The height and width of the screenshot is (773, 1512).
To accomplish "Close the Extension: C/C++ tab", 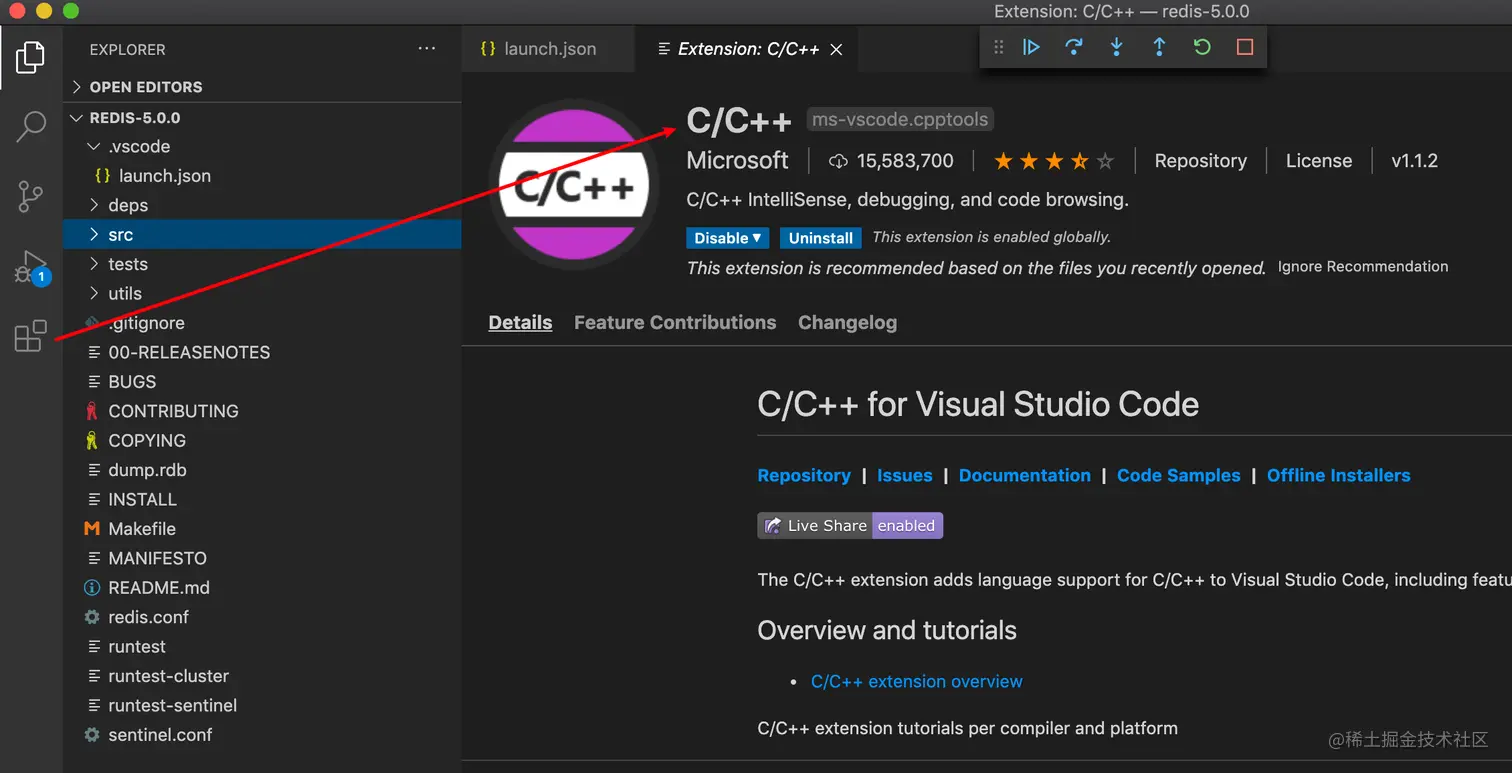I will tap(837, 49).
